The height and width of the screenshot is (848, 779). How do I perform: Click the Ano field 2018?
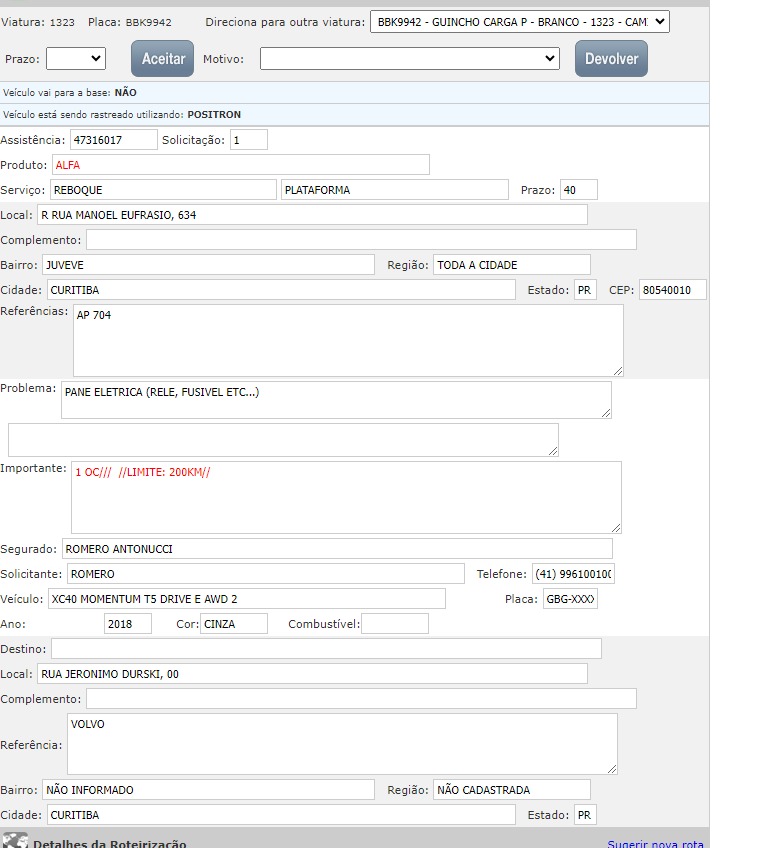[128, 624]
